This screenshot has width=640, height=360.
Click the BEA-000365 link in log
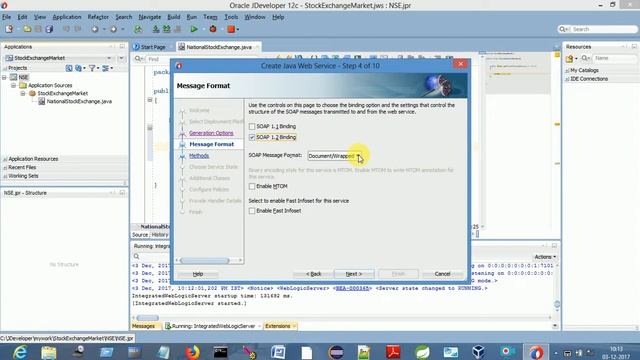point(352,288)
